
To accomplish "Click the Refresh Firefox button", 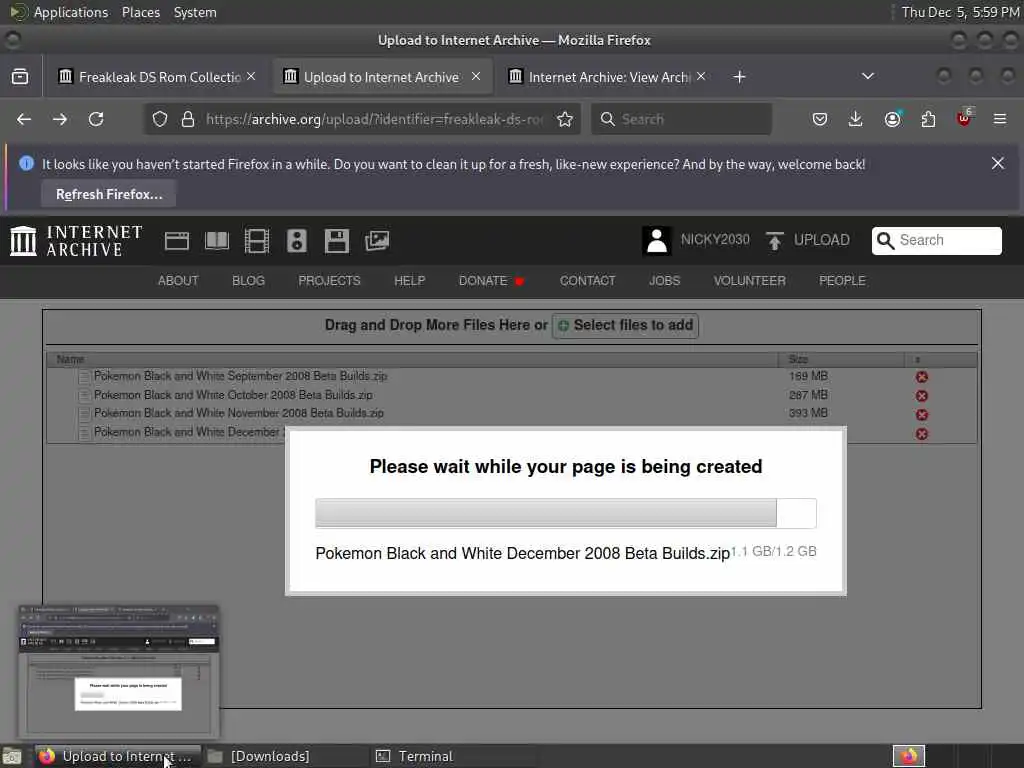I will point(109,195).
